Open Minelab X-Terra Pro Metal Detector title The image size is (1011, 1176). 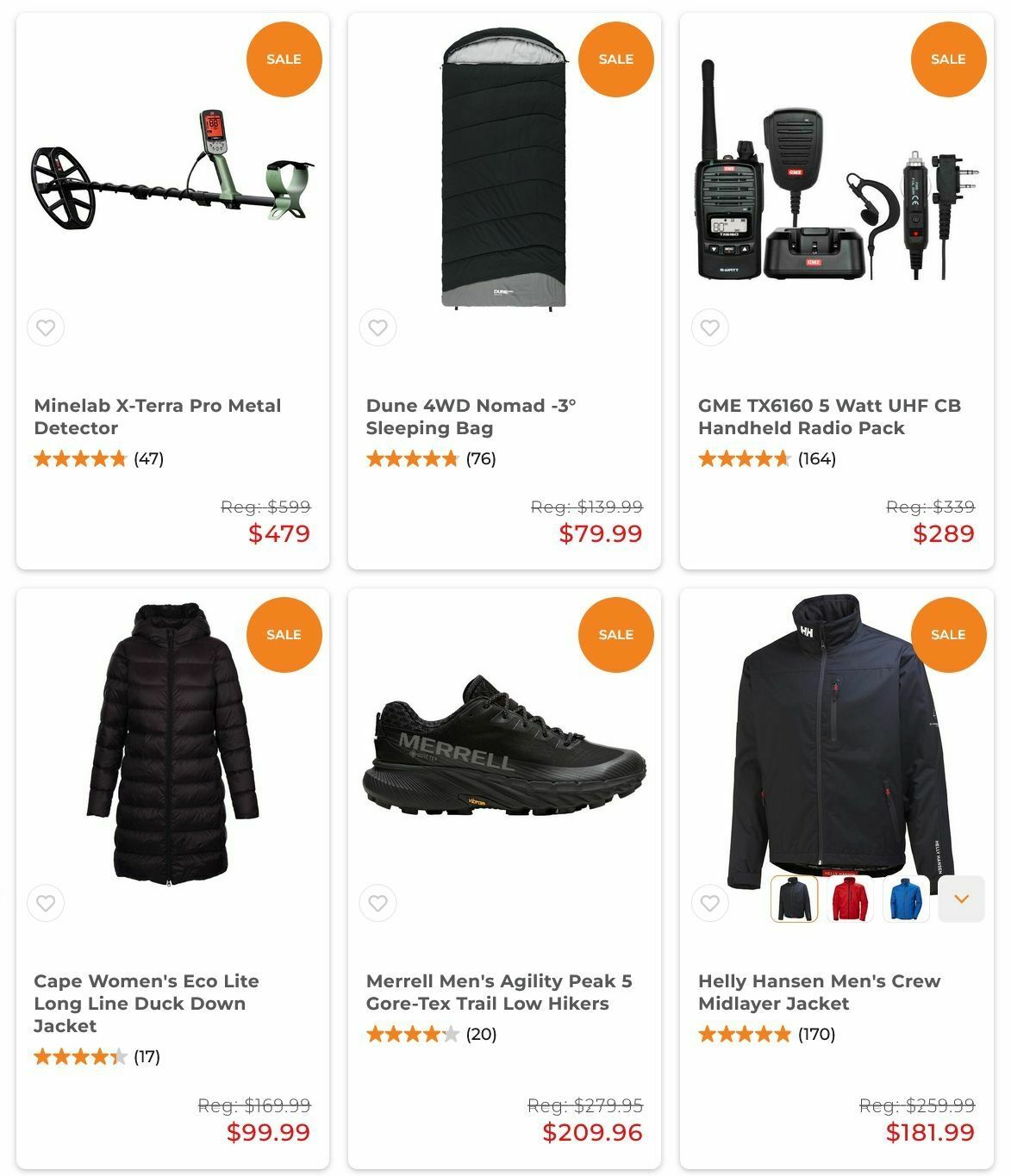158,417
